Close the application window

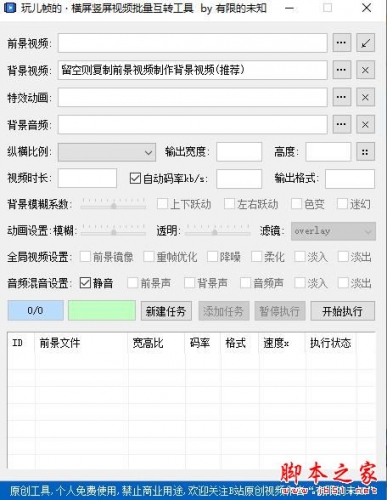[x=367, y=8]
